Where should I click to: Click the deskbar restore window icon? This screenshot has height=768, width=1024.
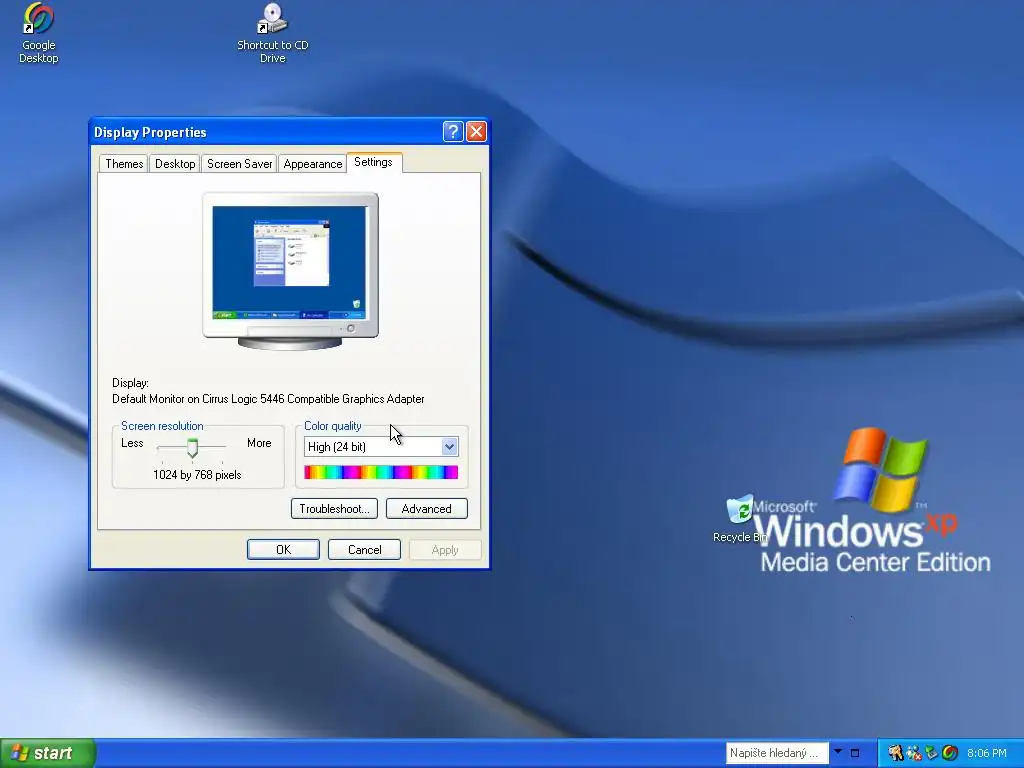pyautogui.click(x=855, y=753)
